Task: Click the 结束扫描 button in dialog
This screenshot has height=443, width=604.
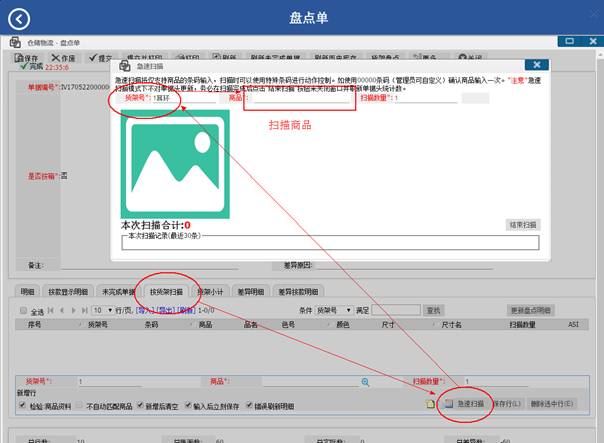Action: pos(523,225)
